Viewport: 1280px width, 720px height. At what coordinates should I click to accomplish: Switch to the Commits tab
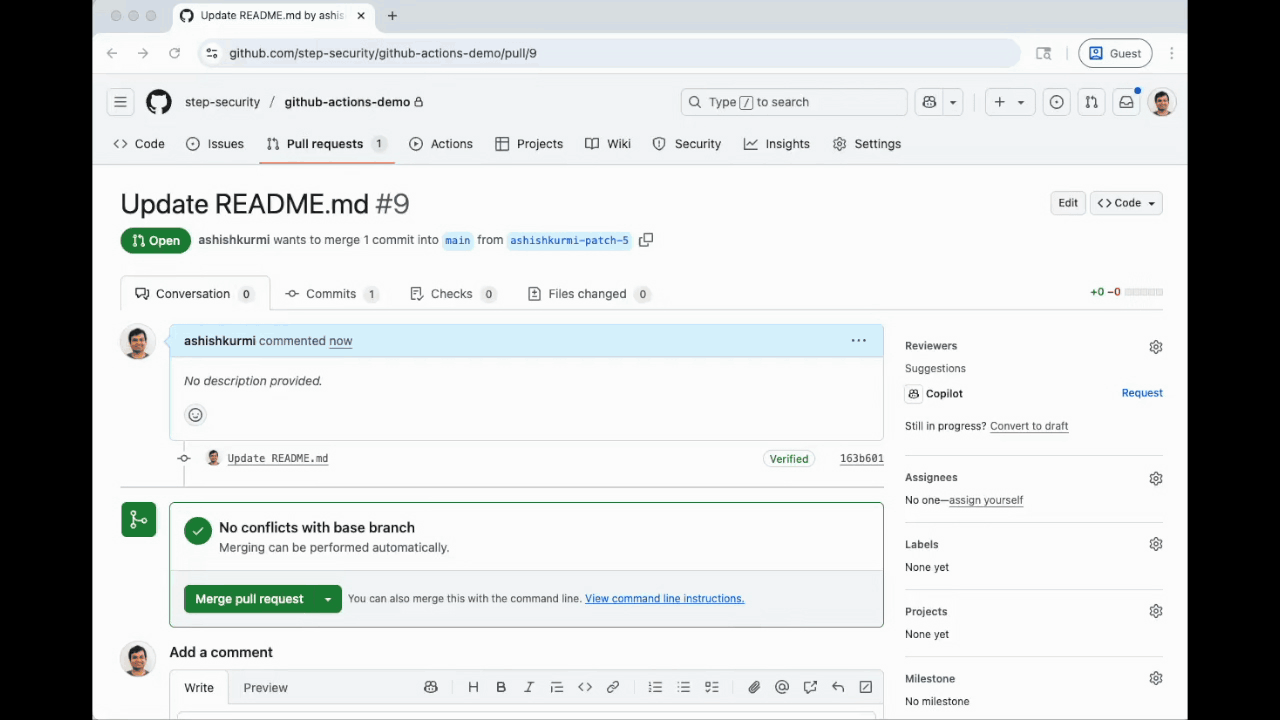click(x=331, y=294)
